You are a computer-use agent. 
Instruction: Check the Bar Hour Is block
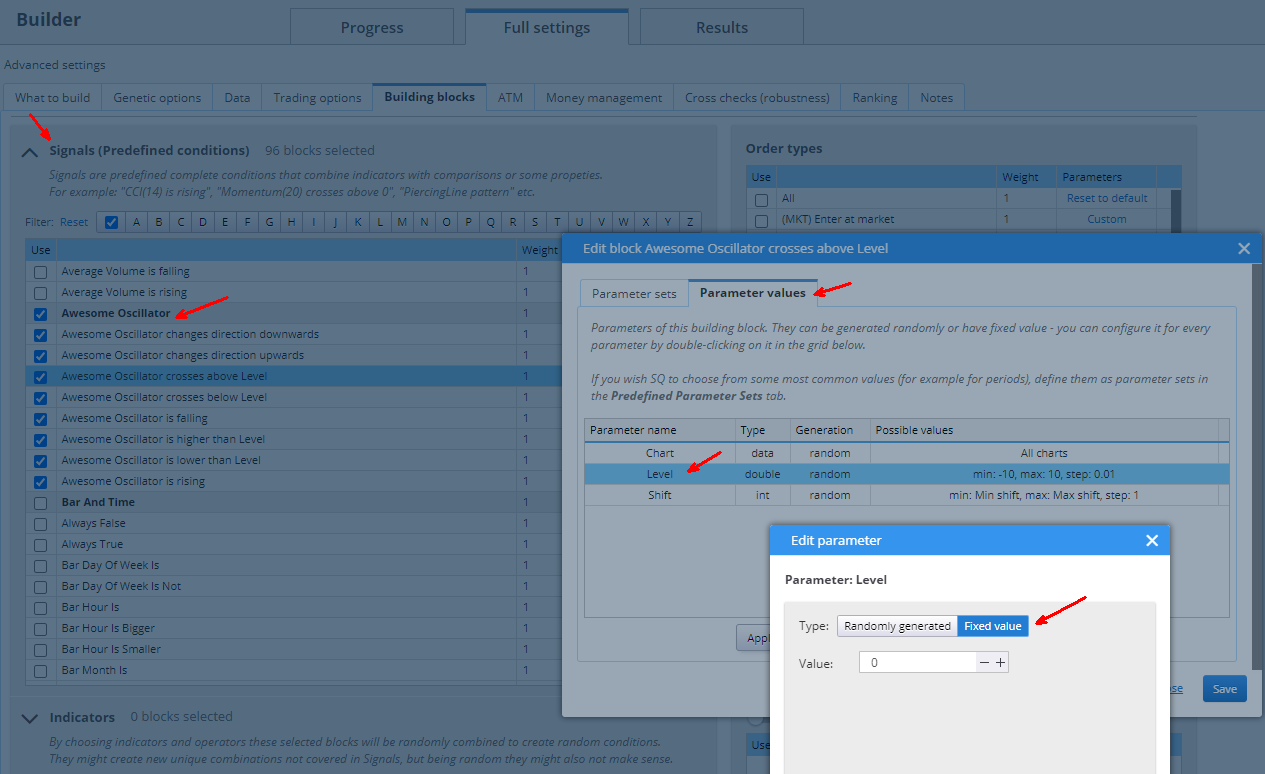tap(40, 607)
